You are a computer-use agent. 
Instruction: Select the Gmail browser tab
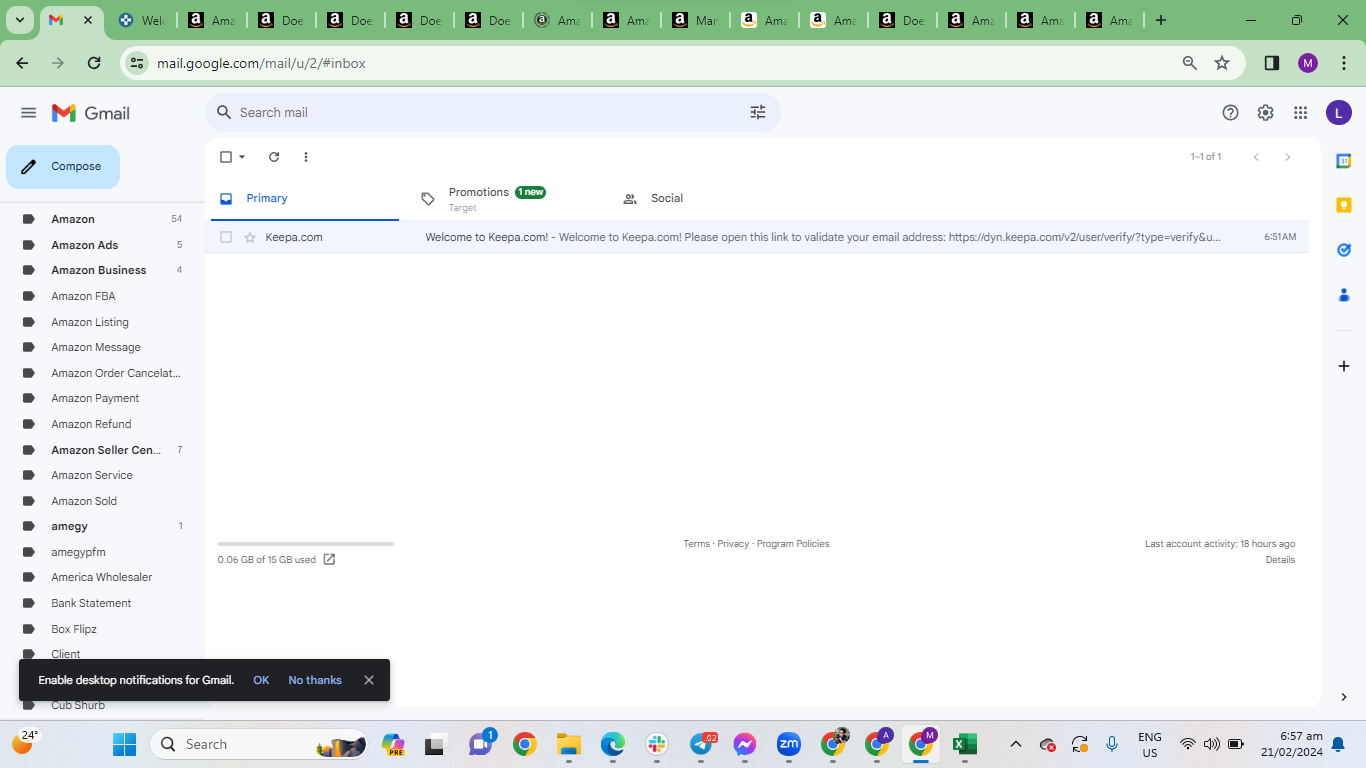71,20
